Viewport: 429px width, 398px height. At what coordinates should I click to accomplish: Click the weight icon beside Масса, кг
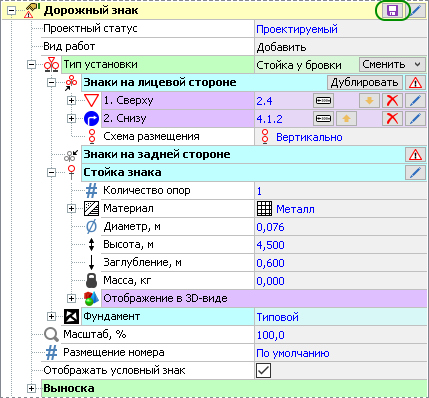tap(91, 281)
